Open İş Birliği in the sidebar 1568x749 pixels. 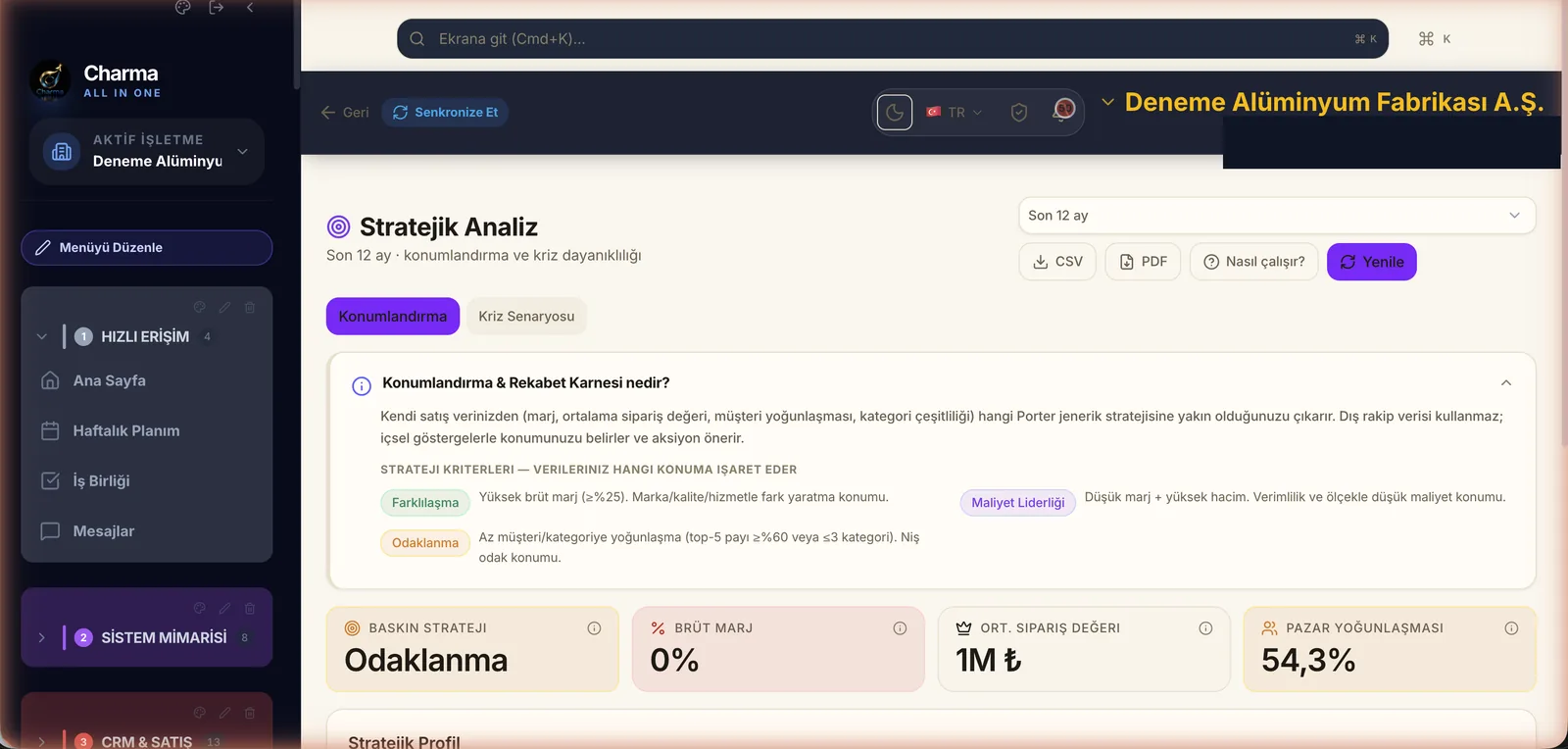click(147, 480)
